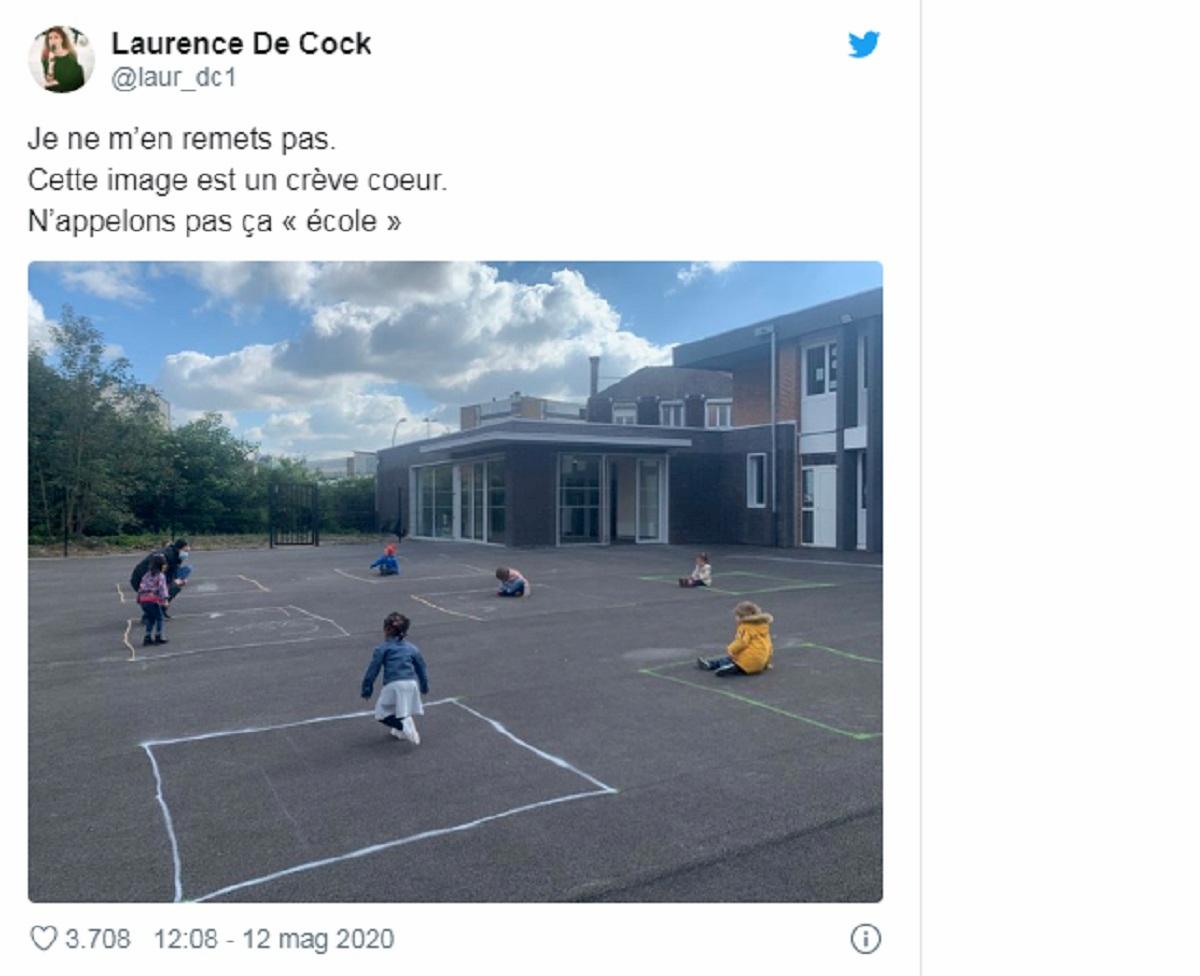Open the tweet info circle icon
Image resolution: width=1200 pixels, height=976 pixels.
(x=865, y=939)
